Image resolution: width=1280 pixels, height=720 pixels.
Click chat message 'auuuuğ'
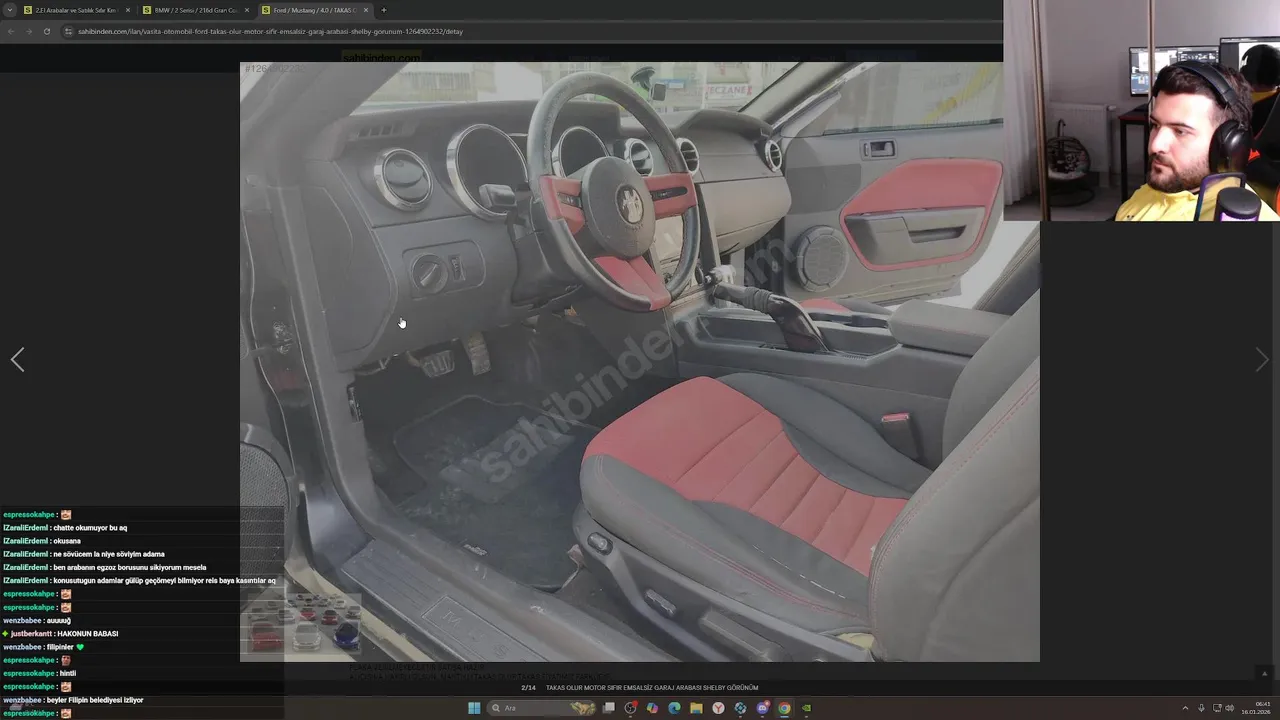tap(58, 621)
